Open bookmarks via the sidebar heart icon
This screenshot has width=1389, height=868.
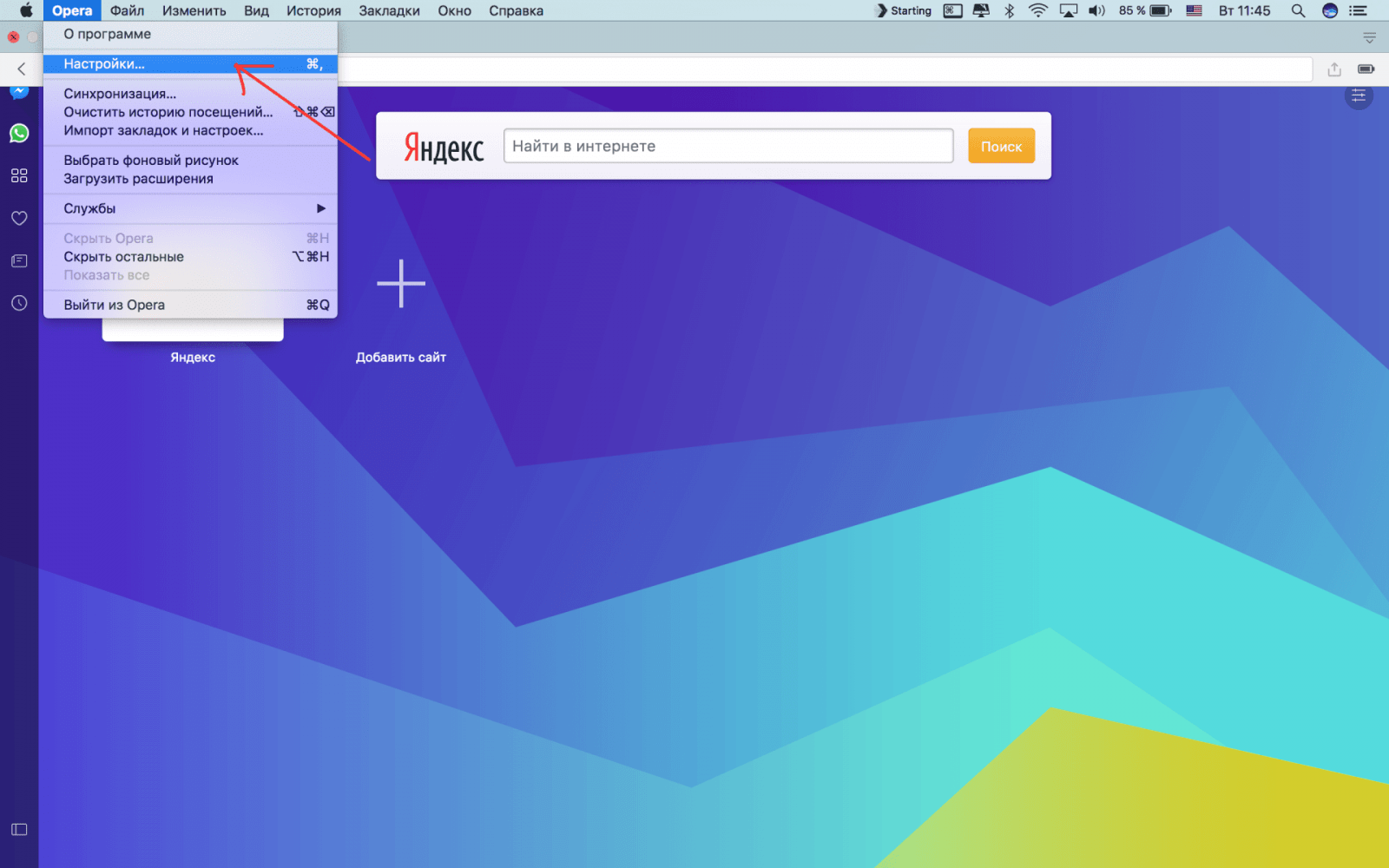pos(19,218)
